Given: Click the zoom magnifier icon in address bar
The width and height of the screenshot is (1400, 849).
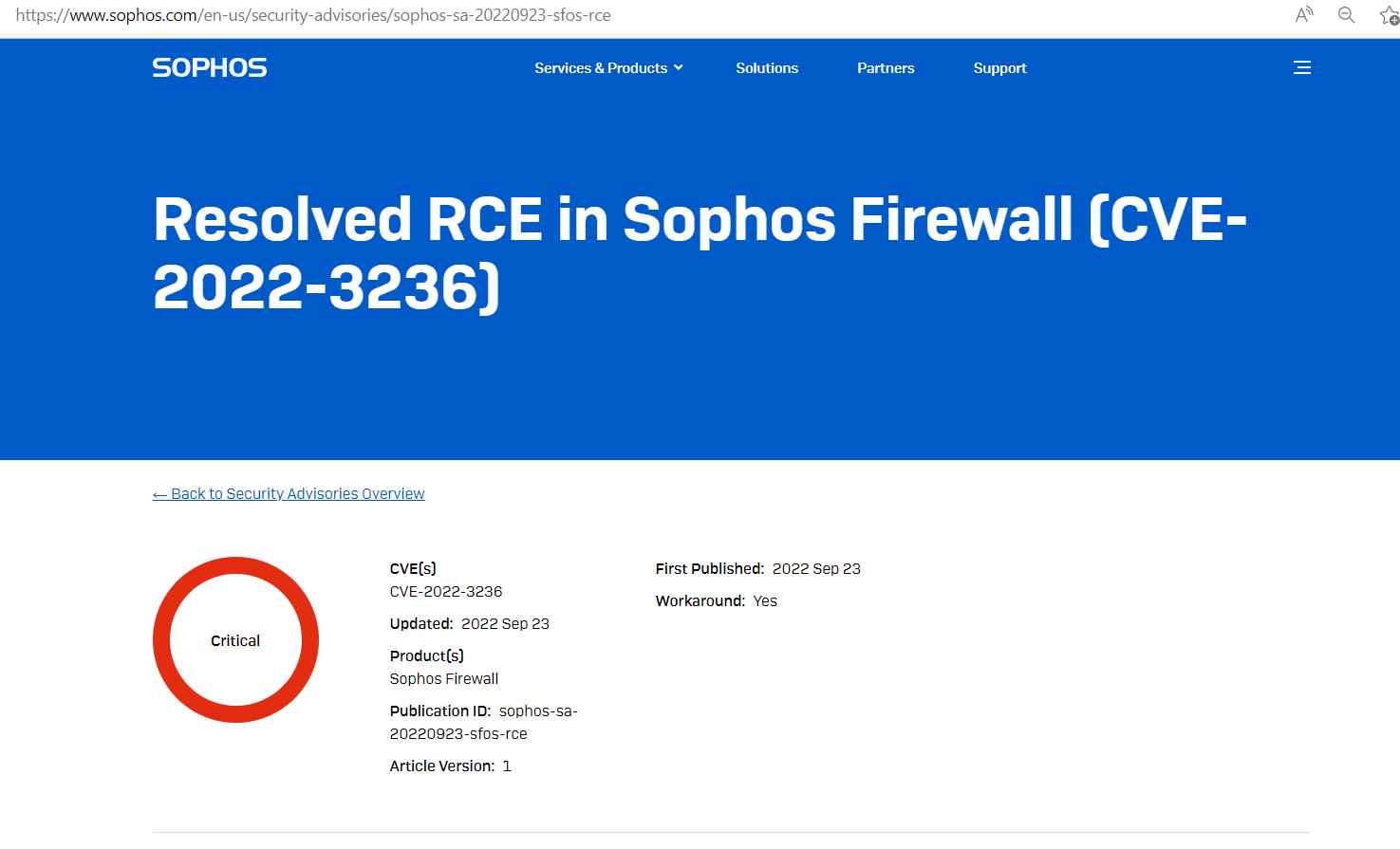Looking at the screenshot, I should (1346, 15).
